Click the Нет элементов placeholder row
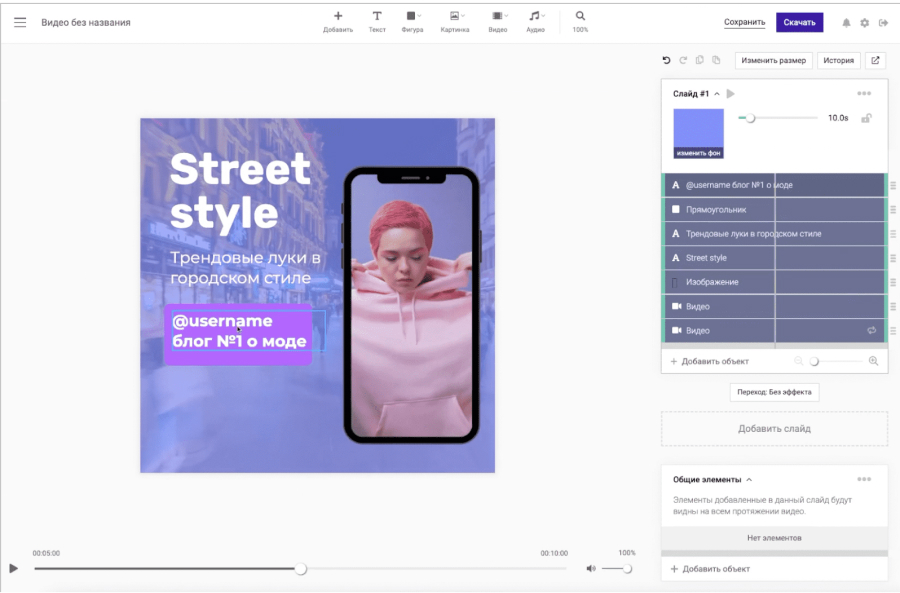 [x=774, y=538]
